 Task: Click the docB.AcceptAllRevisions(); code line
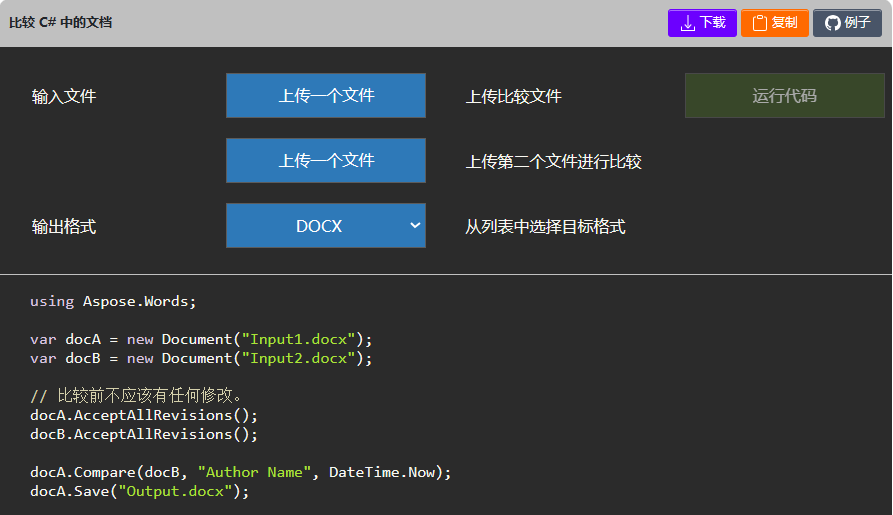click(x=144, y=434)
